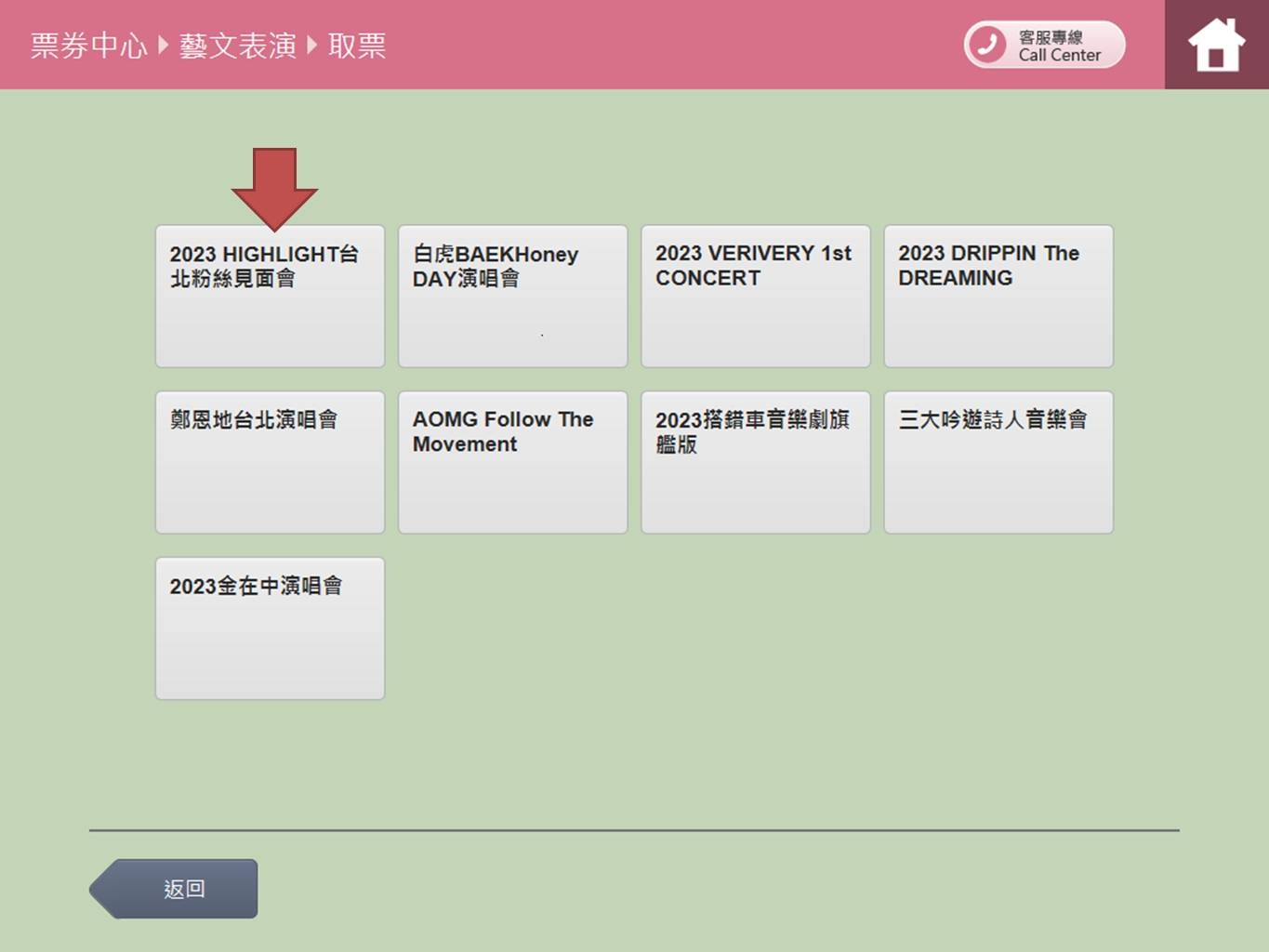This screenshot has height=952, width=1269.
Task: Choose 白虎BAEKHoney DAY演唱會 event
Action: coord(512,296)
